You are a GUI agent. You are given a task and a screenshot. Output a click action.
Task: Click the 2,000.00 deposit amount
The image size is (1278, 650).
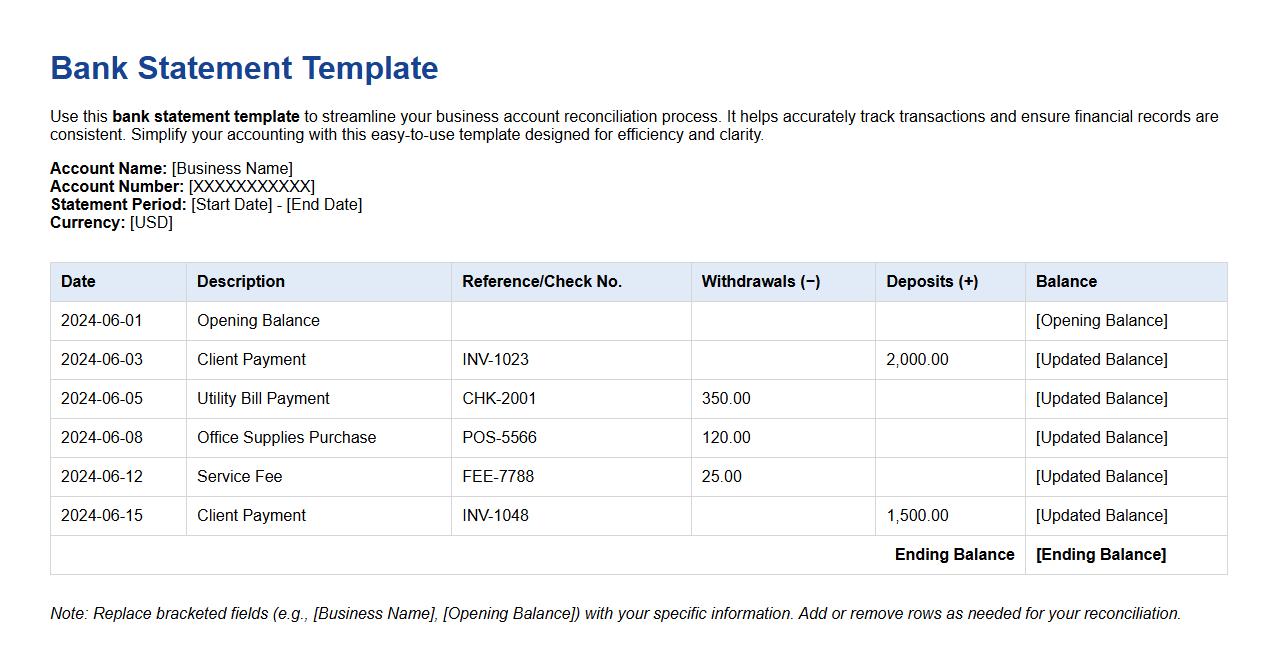(917, 359)
